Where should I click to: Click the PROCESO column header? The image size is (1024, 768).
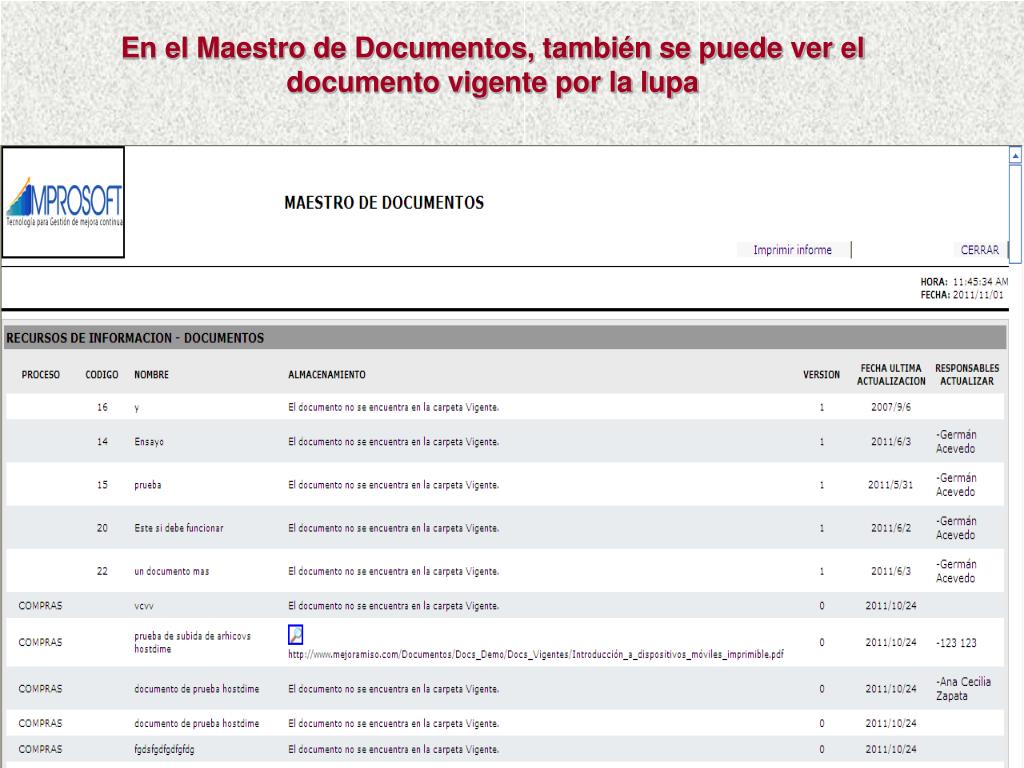(x=40, y=375)
